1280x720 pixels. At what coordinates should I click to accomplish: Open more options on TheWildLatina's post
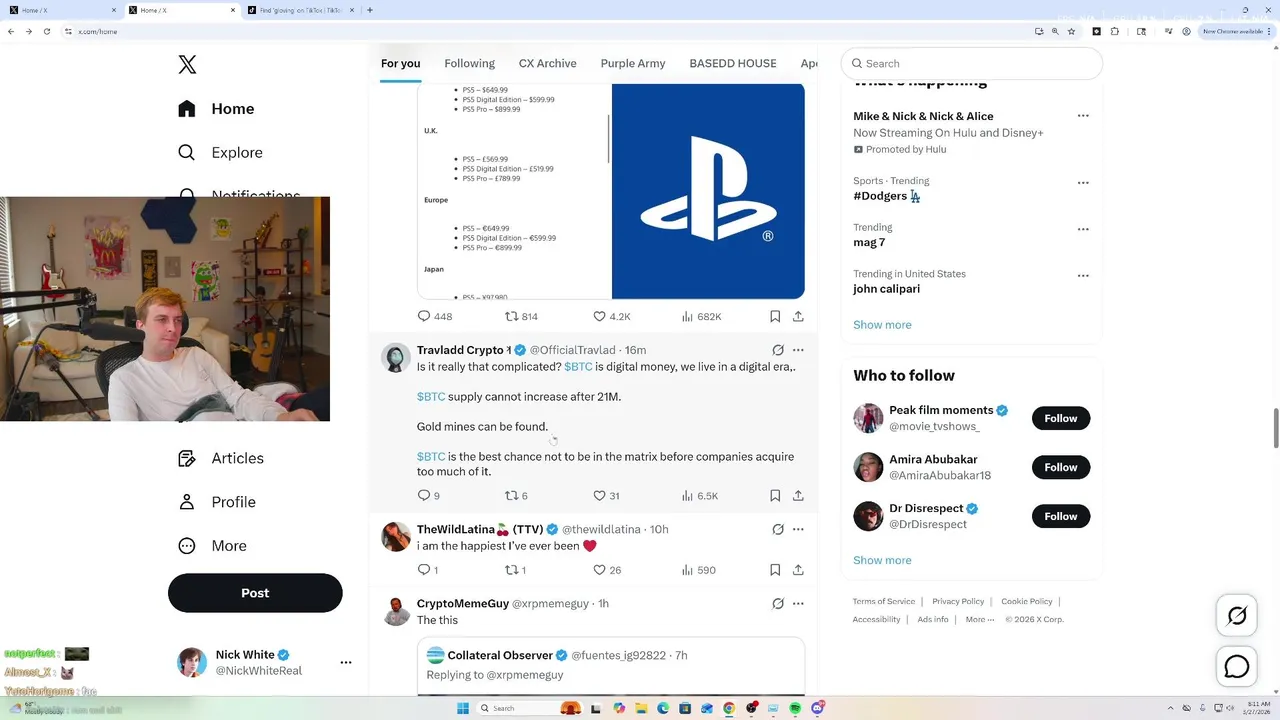[x=798, y=529]
